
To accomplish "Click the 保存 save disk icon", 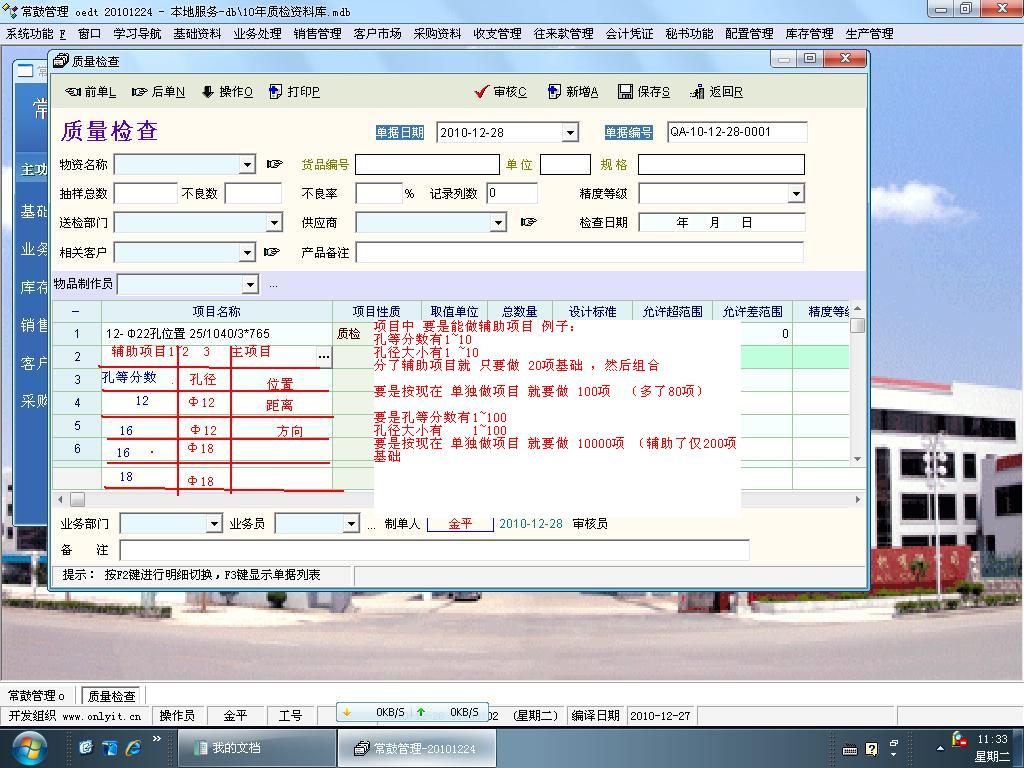I will point(626,92).
